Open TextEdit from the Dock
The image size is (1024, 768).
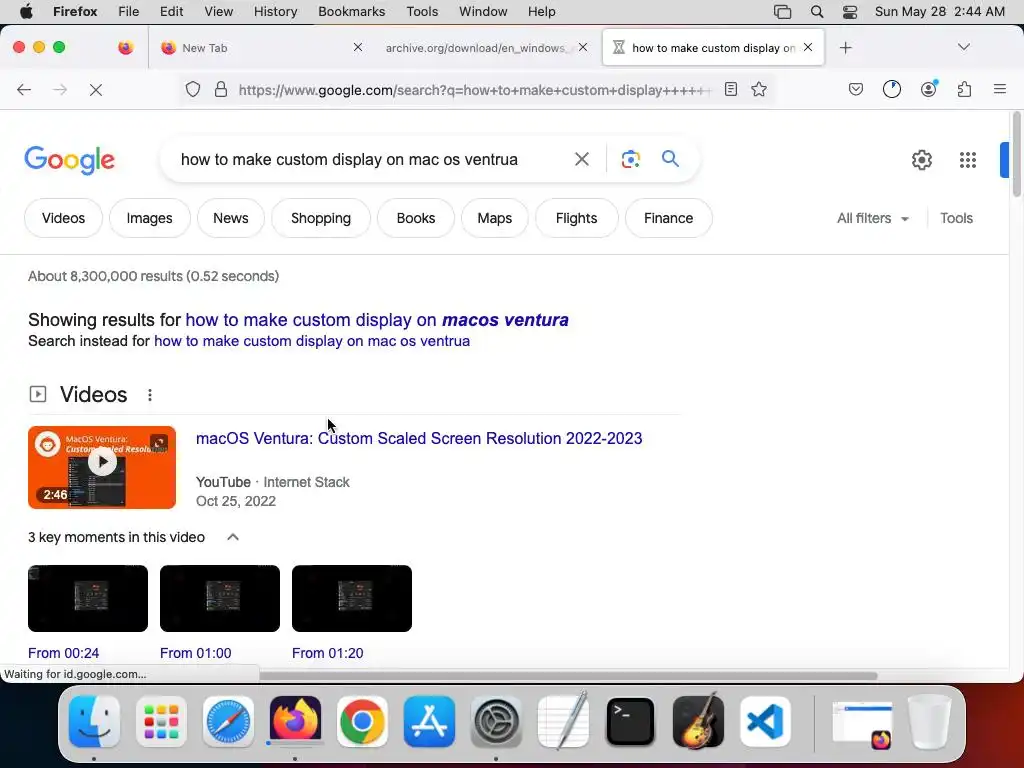tap(563, 720)
